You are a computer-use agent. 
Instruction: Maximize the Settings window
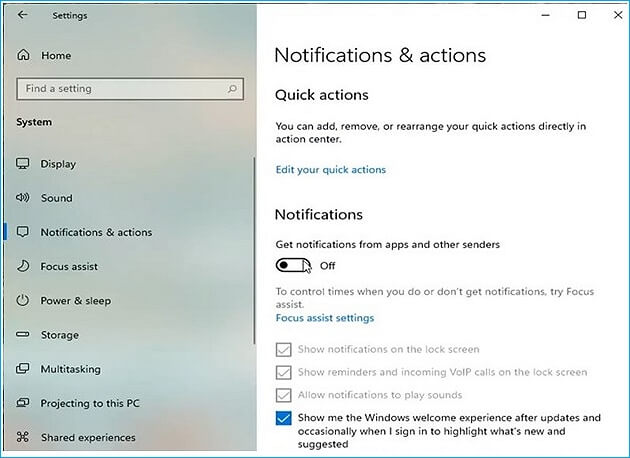coord(581,15)
